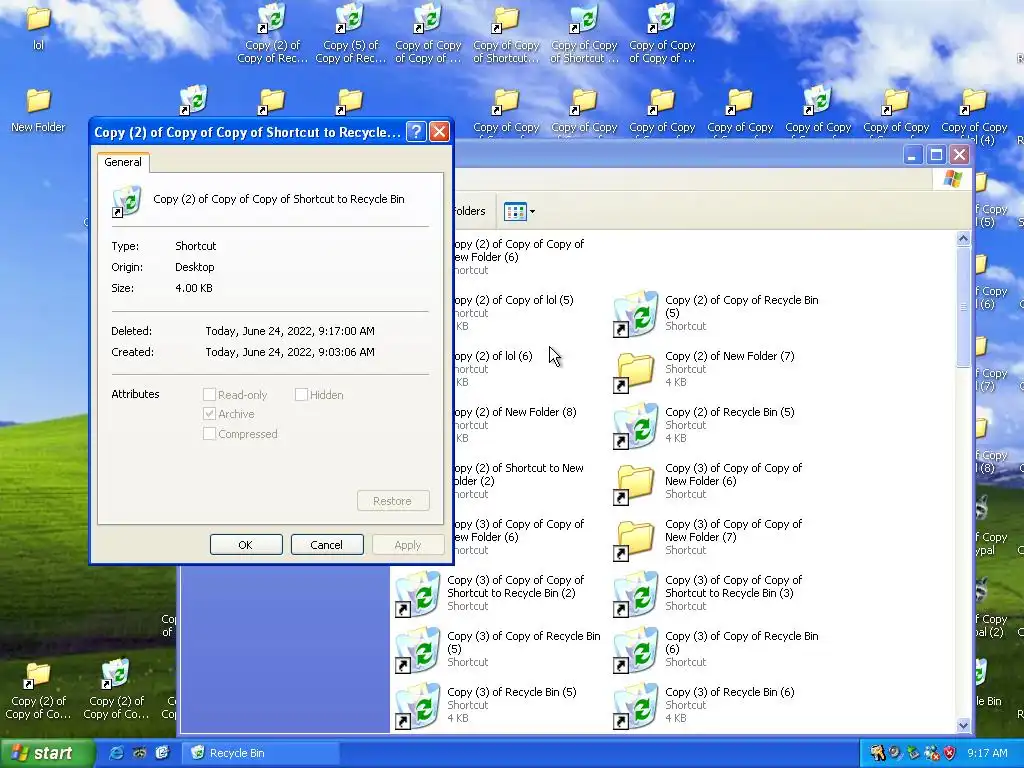
Task: Open Windows Security Alerts red shield tray icon
Action: click(x=950, y=753)
